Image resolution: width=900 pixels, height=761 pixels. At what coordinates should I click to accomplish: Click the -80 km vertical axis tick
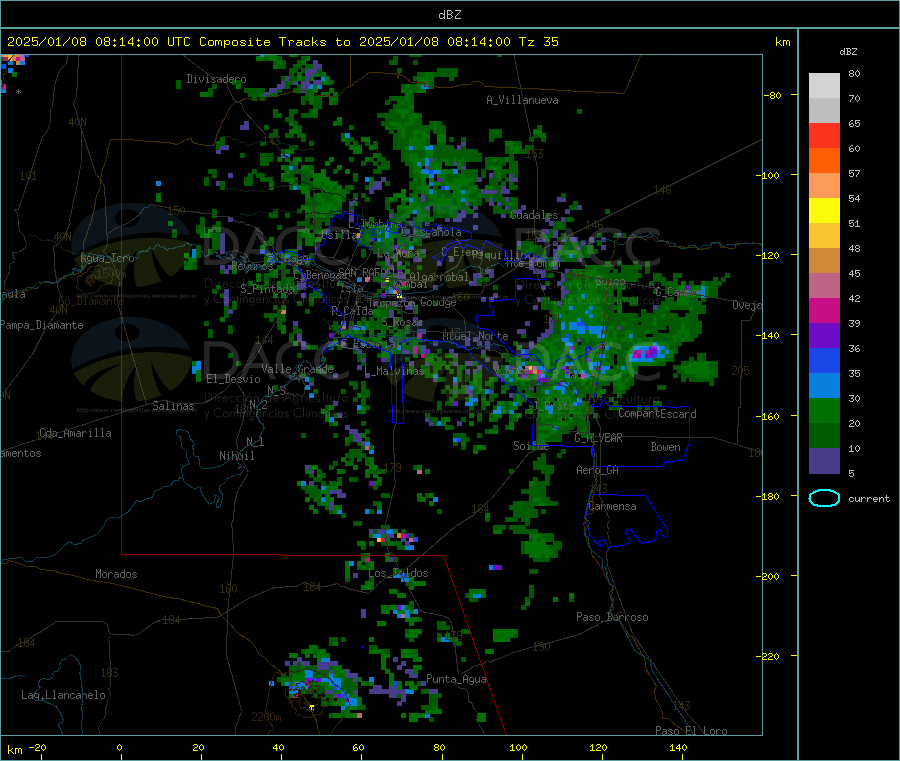point(772,95)
